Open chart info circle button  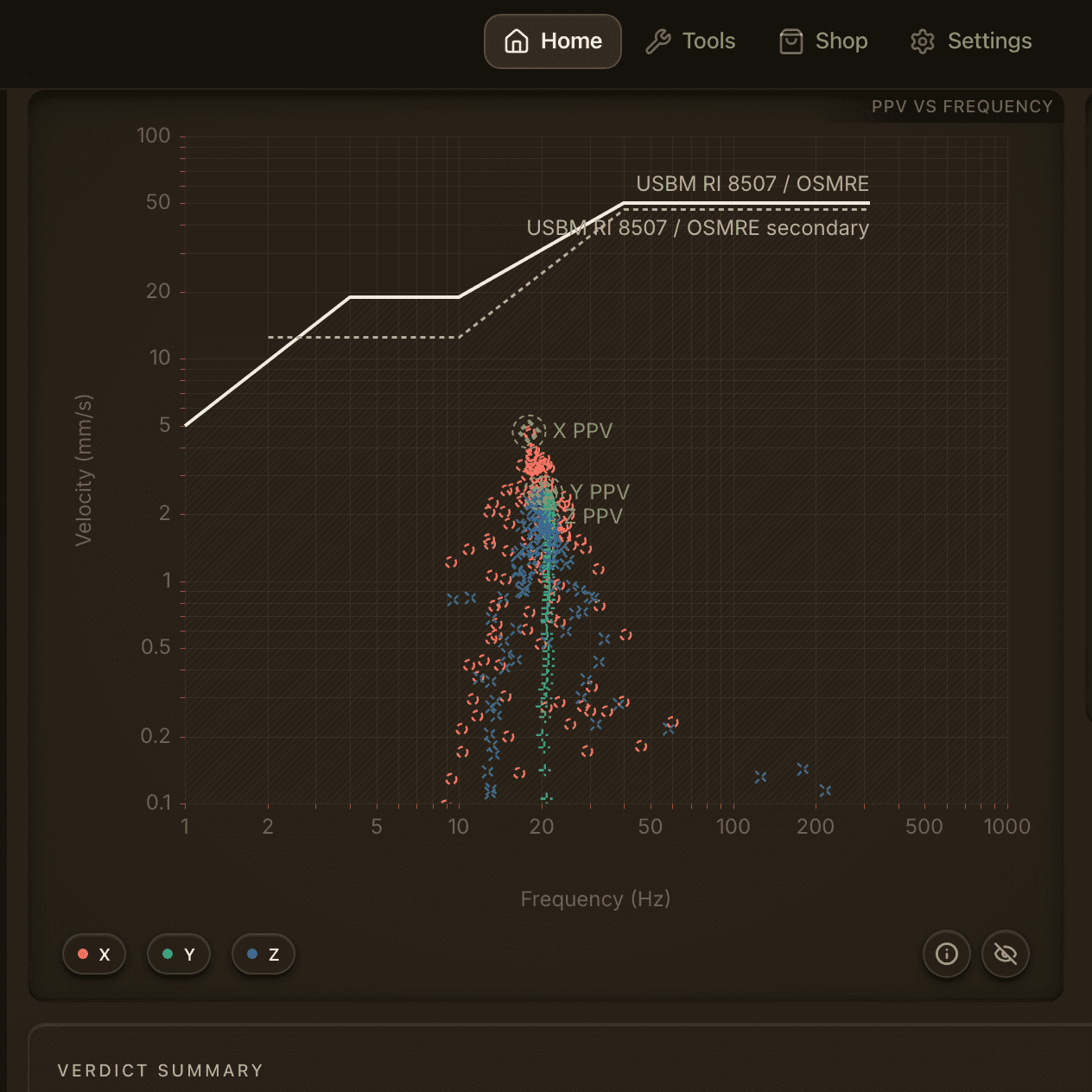pos(947,954)
